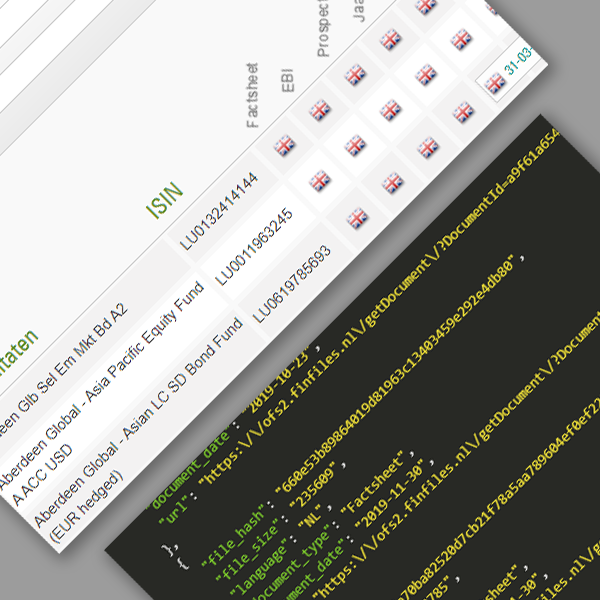
Task: Open Prospectus flag for ISIN LU0619785693
Action: (x=427, y=148)
